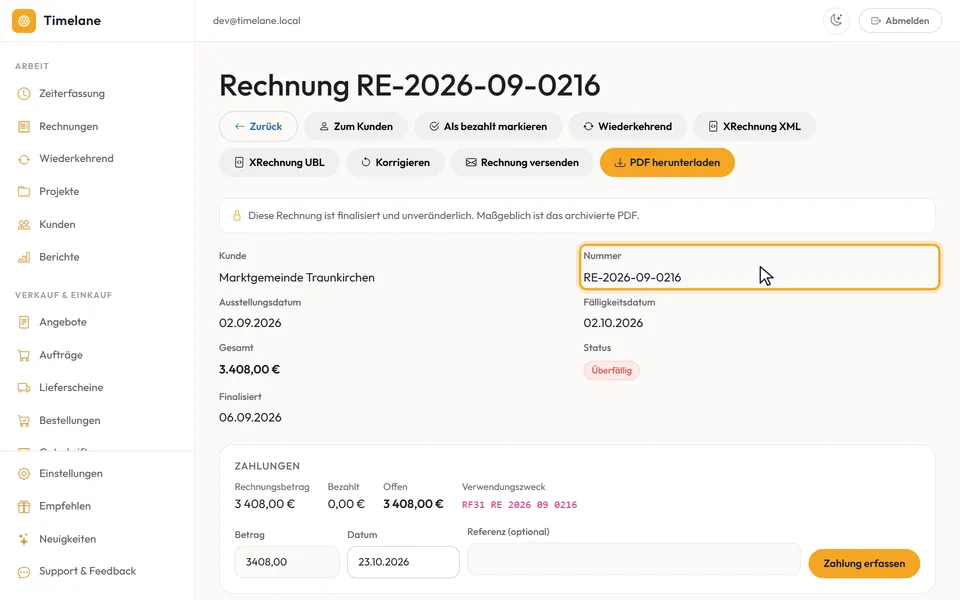Click the Gesamt amount 3.408,00 €
The width and height of the screenshot is (960, 600).
pos(249,369)
